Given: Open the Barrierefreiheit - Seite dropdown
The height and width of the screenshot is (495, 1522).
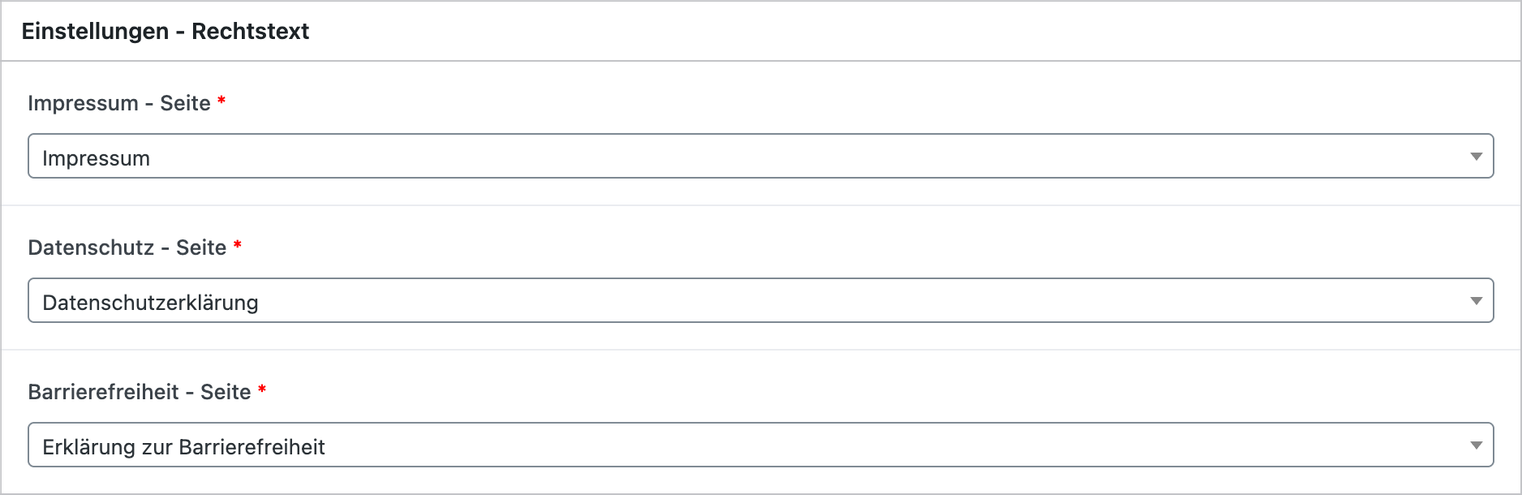Looking at the screenshot, I should (760, 445).
